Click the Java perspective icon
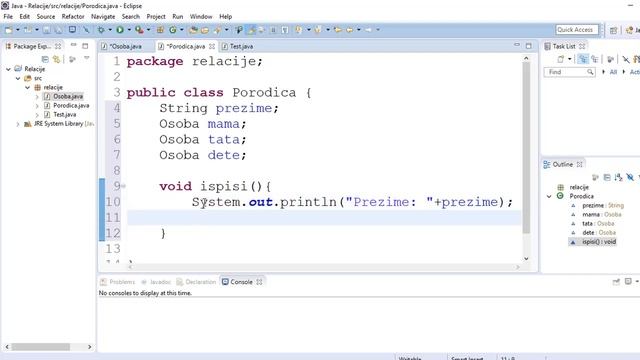640x360 pixels. click(x=630, y=30)
